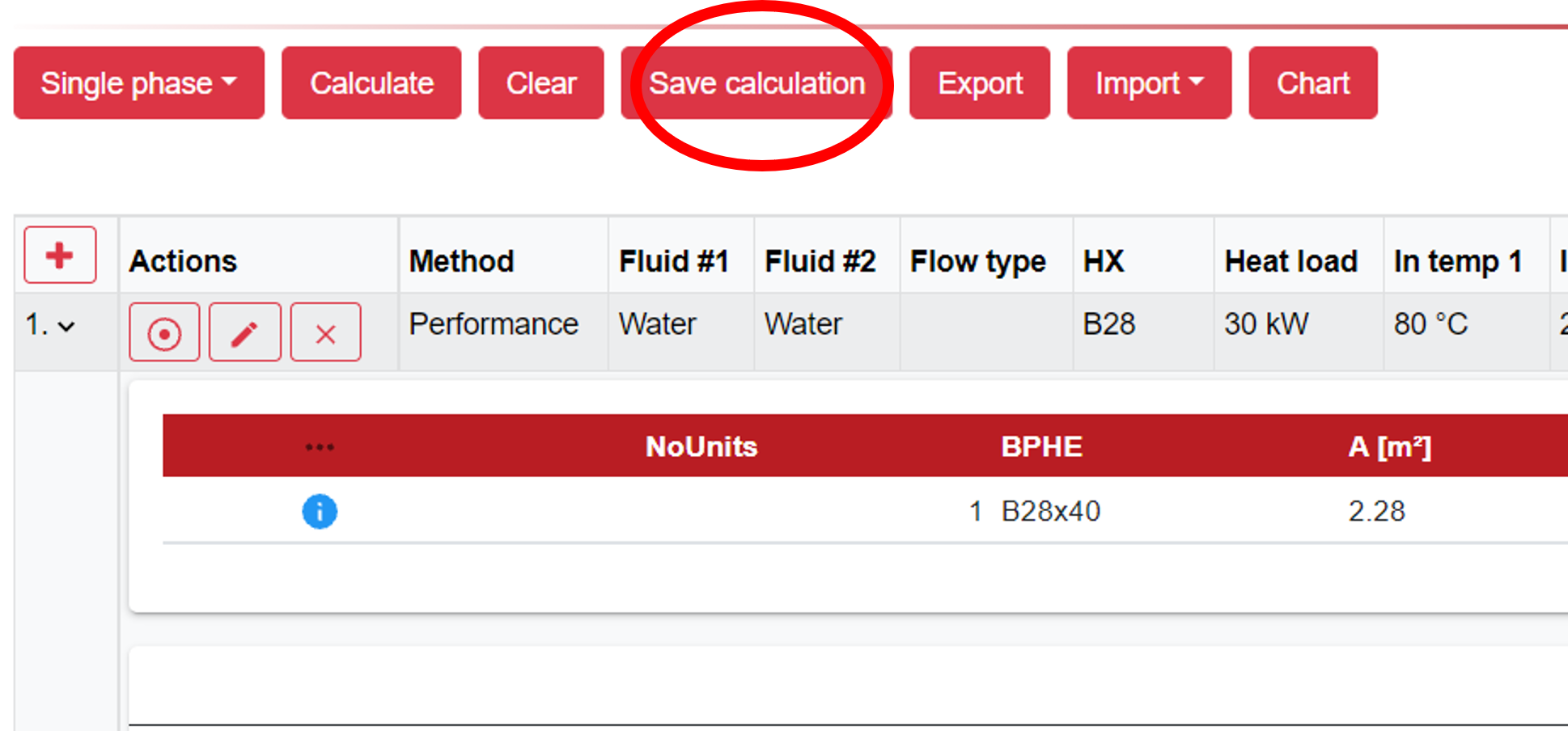This screenshot has width=1568, height=731.
Task: Click the blue info icon beside B28x40
Action: [x=320, y=511]
